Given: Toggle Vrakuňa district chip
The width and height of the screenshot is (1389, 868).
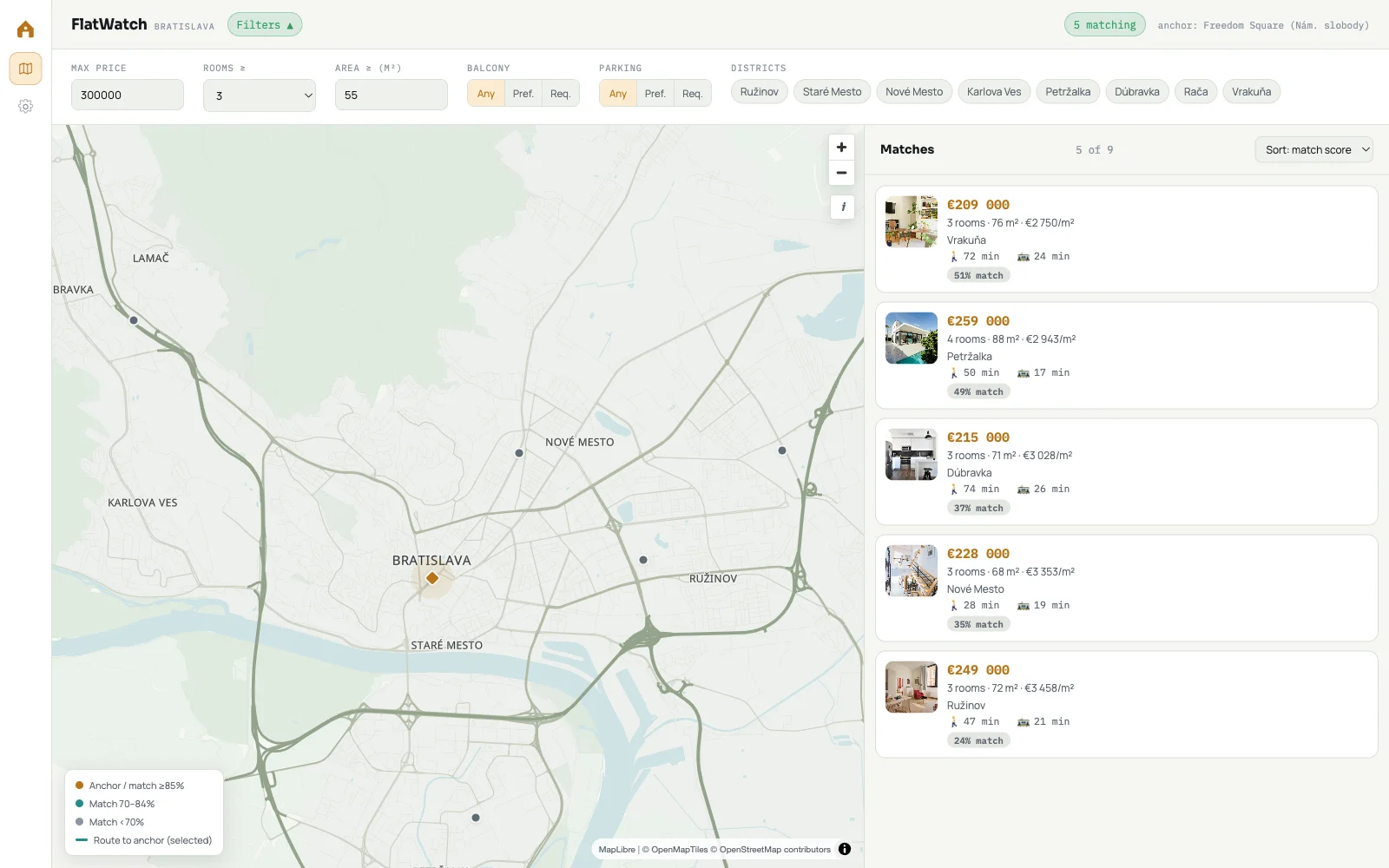Looking at the screenshot, I should point(1251,92).
